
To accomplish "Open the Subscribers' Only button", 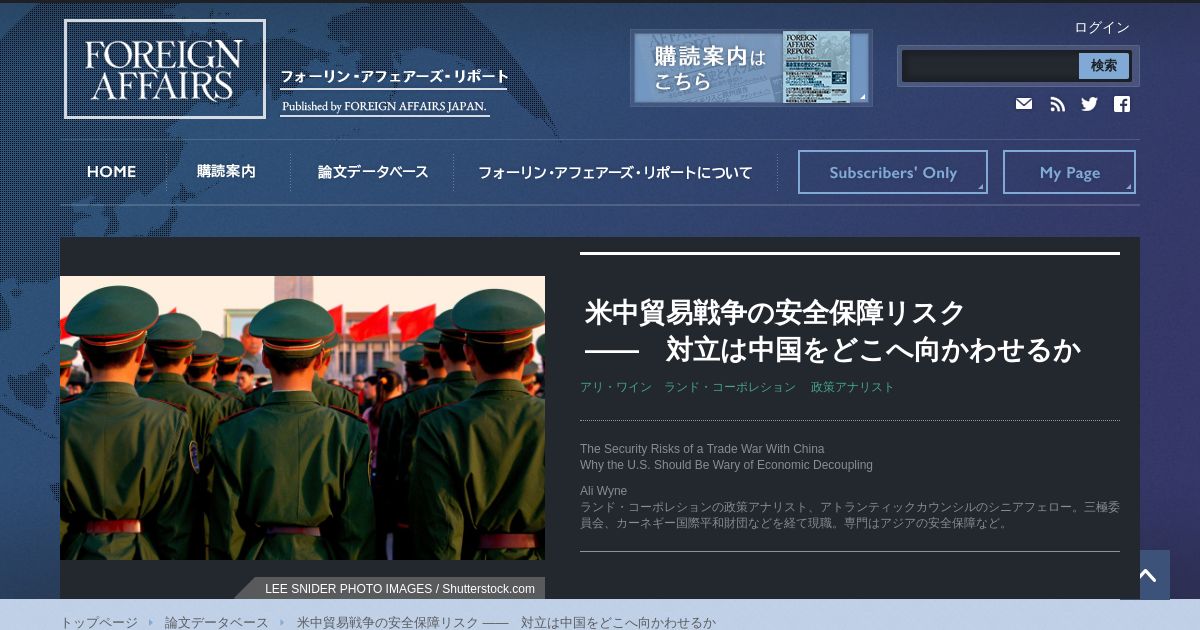I will click(x=893, y=172).
